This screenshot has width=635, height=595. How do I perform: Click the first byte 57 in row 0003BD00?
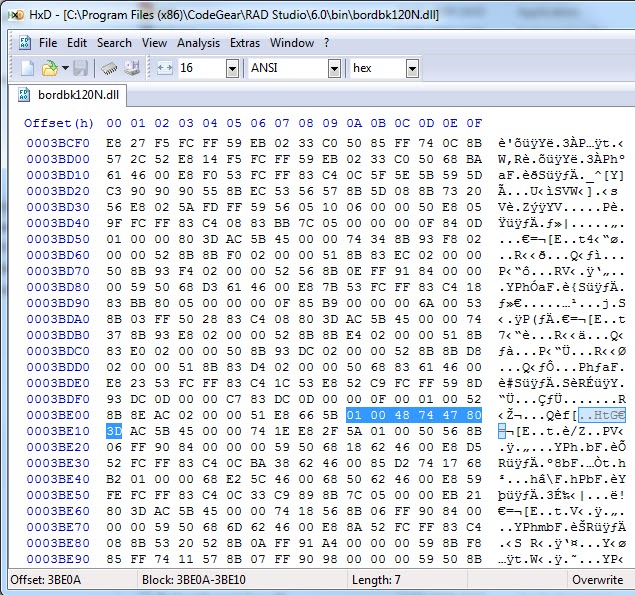[114, 159]
